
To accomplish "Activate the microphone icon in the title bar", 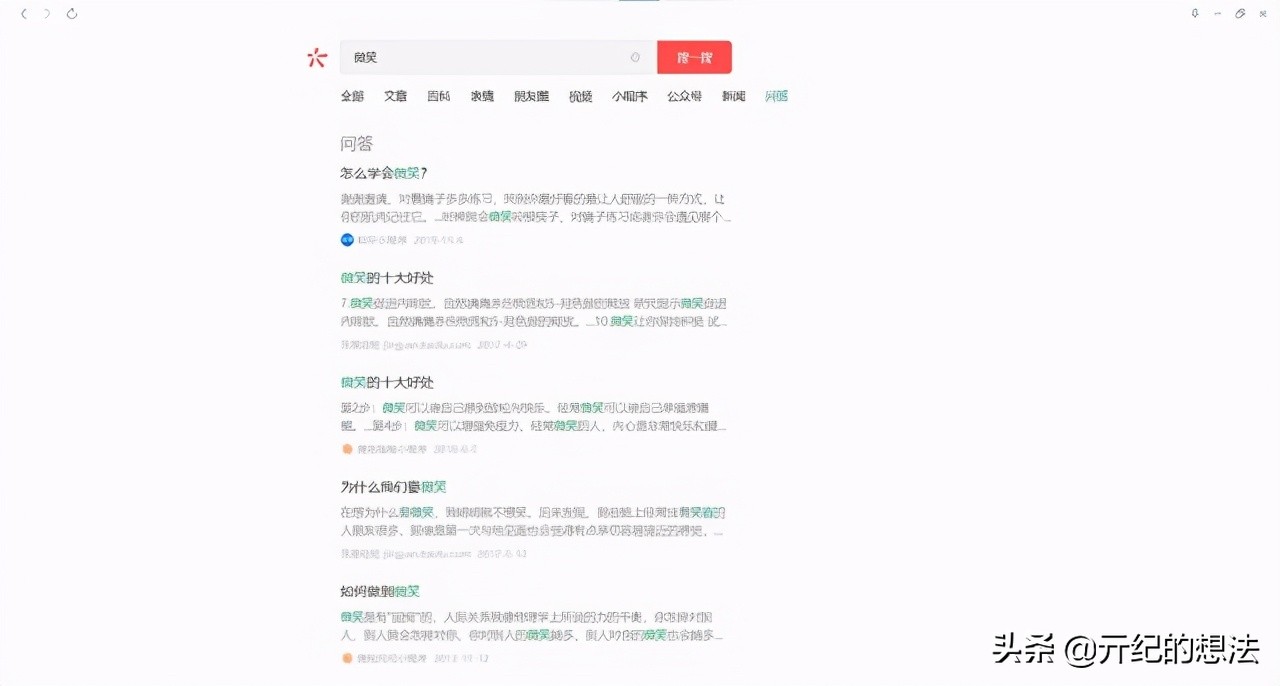I will [1194, 13].
